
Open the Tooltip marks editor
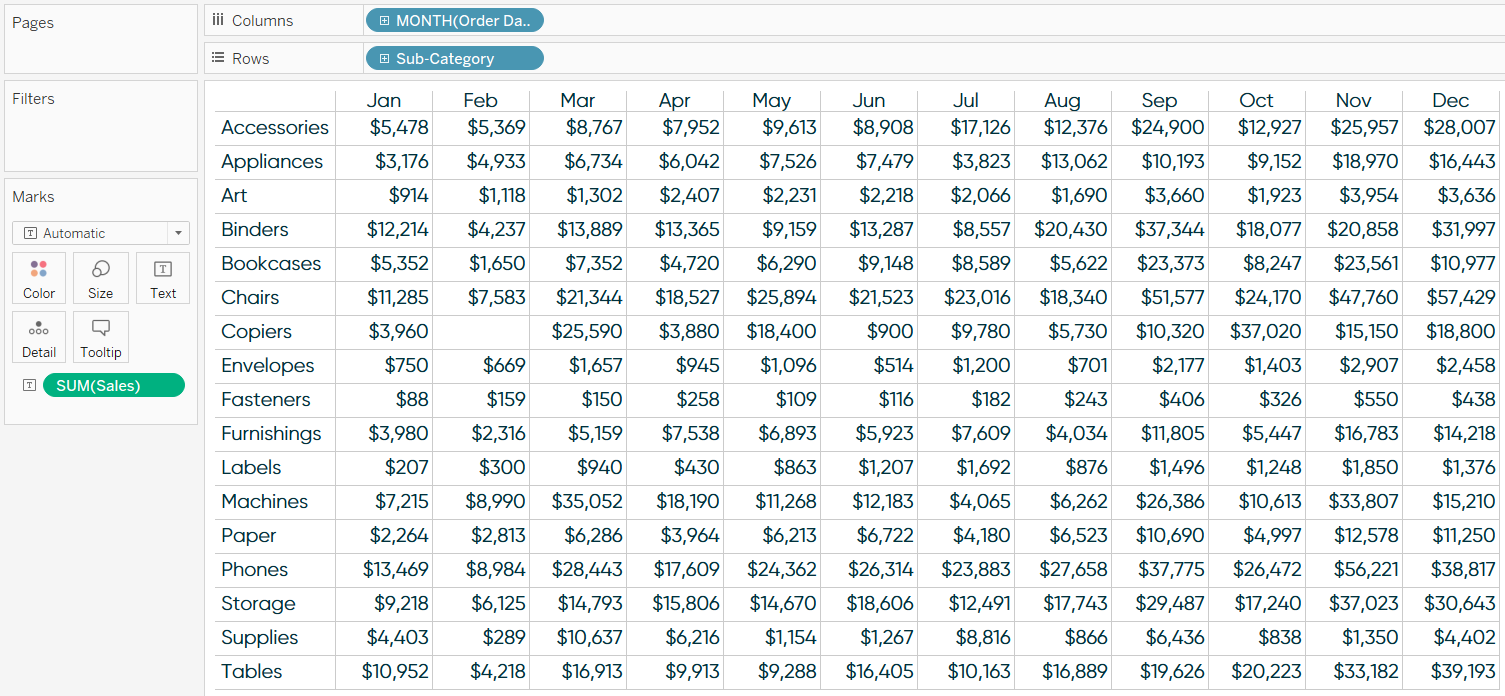(100, 337)
